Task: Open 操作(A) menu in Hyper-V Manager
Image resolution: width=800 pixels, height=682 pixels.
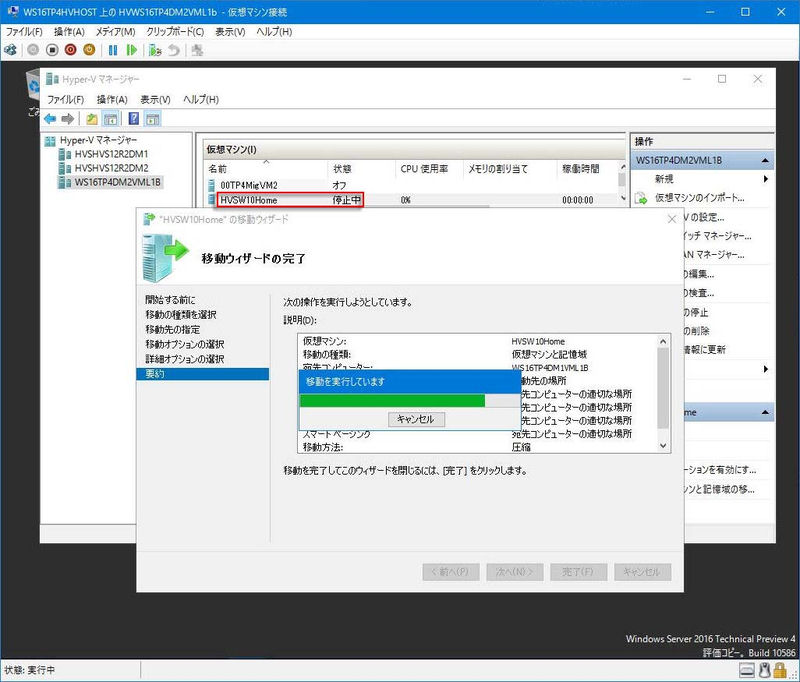Action: pos(112,99)
